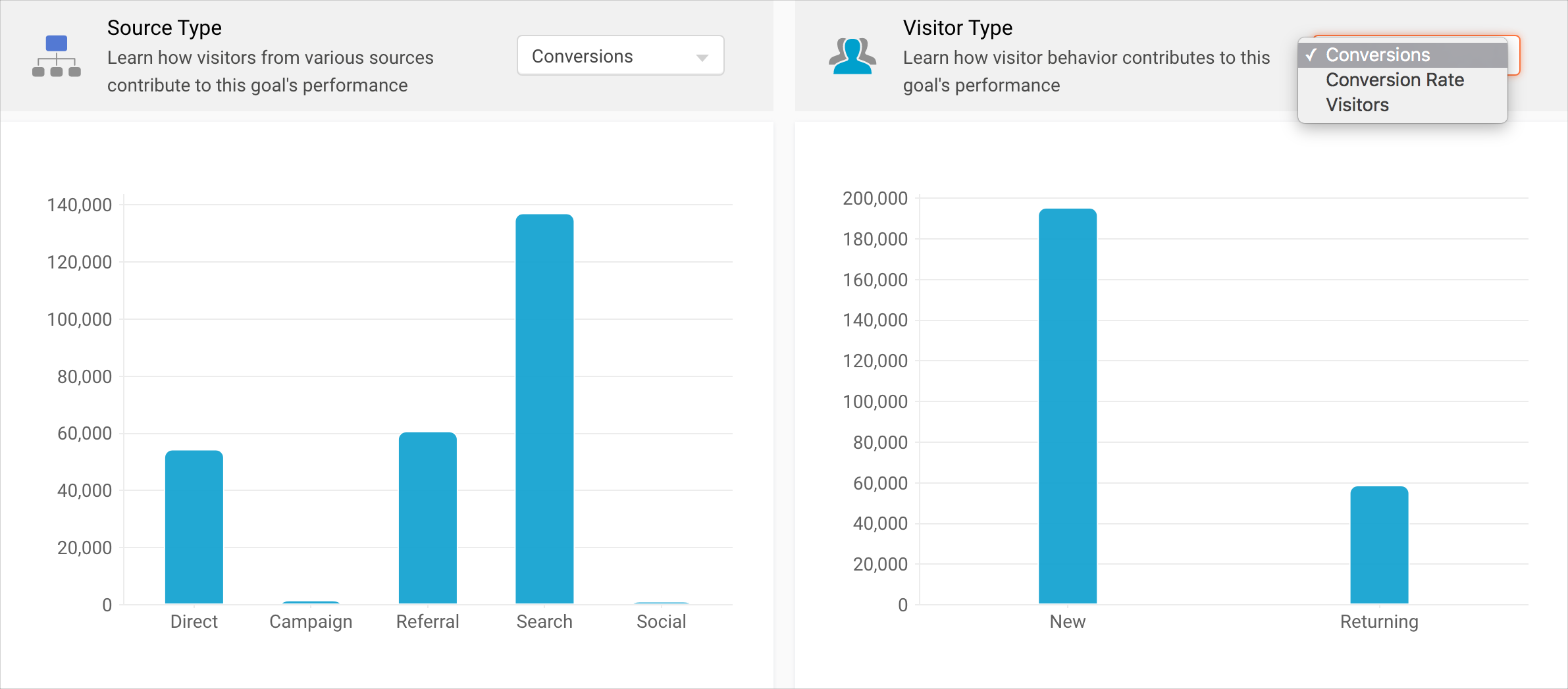Click the Source Type heading

(x=165, y=28)
